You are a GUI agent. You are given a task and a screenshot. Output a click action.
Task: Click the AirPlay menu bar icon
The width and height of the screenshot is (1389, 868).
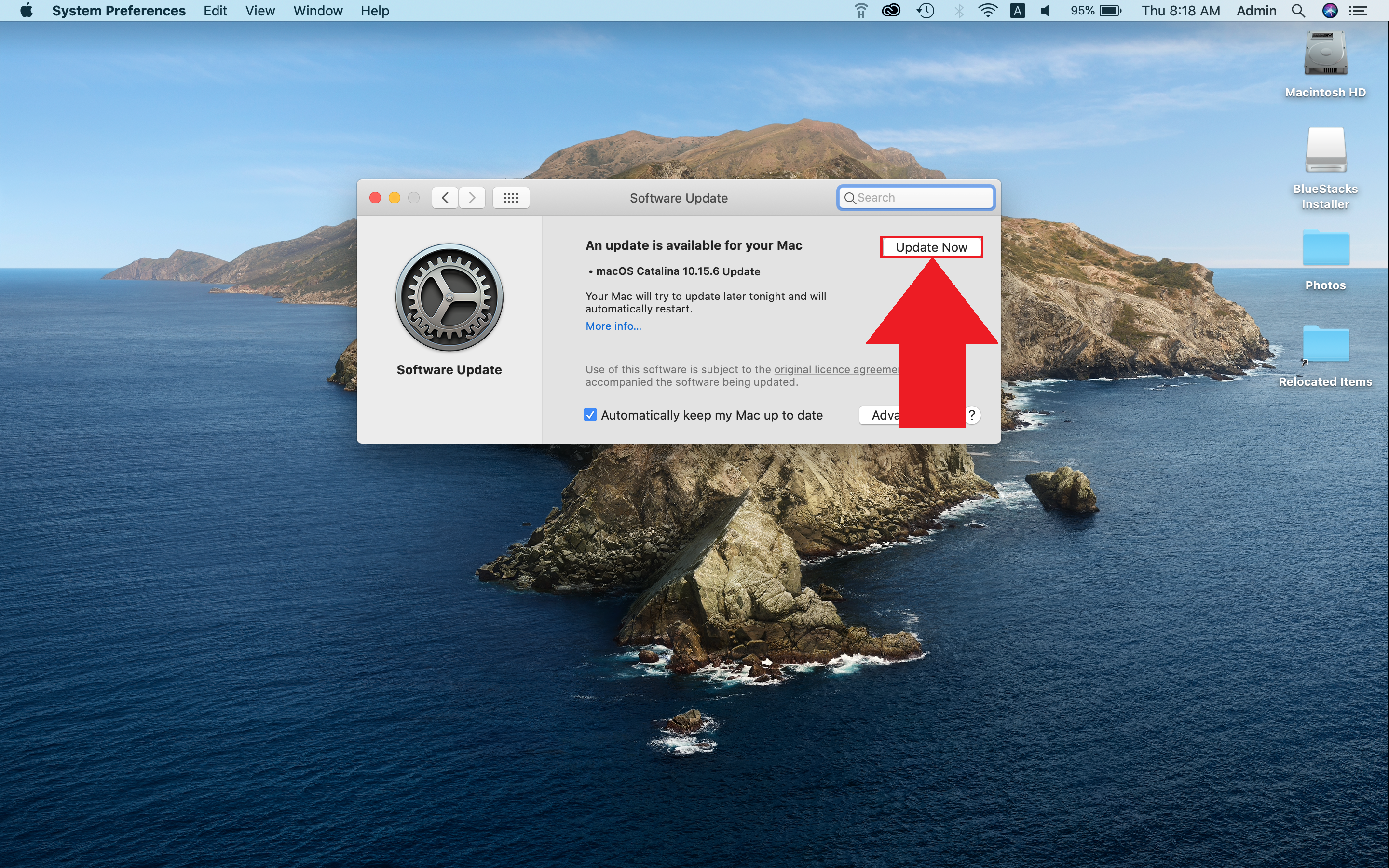click(x=862, y=11)
